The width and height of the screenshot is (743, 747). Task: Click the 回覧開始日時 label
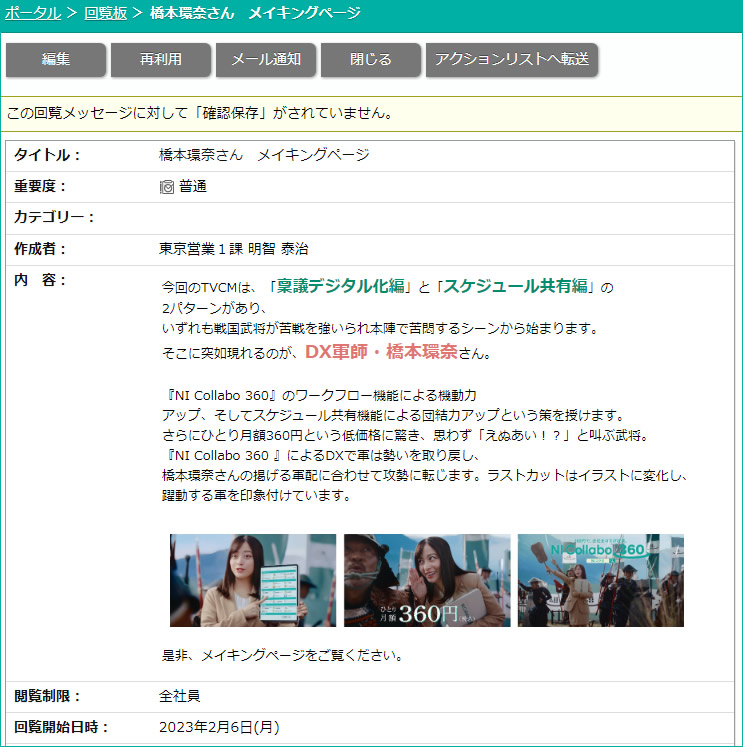pyautogui.click(x=61, y=727)
